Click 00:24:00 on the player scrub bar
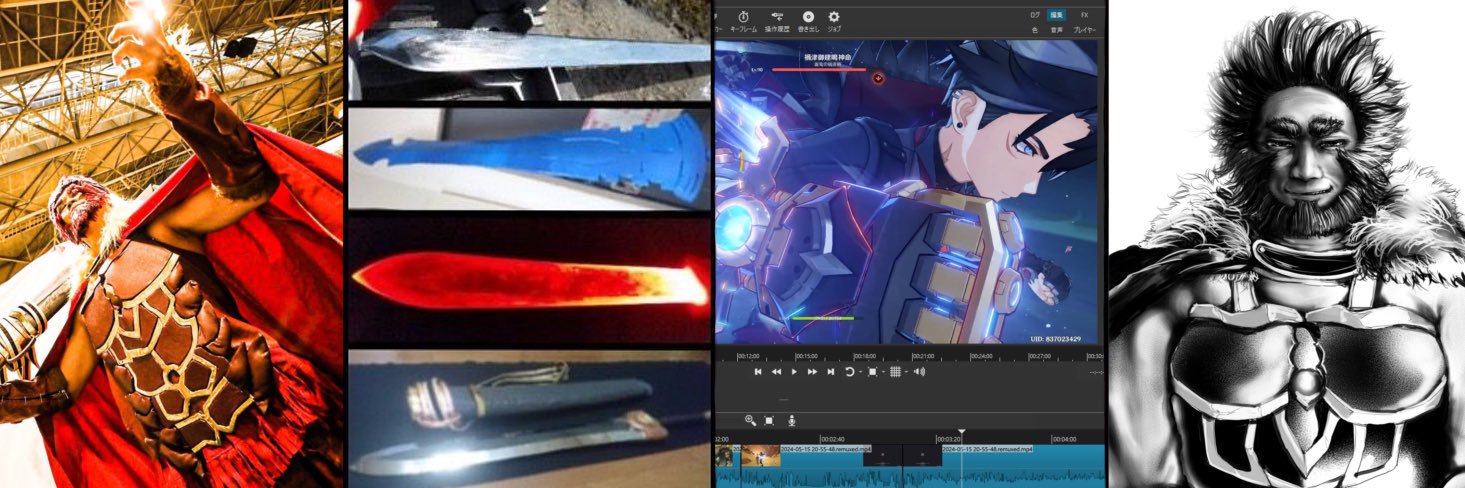 click(982, 356)
